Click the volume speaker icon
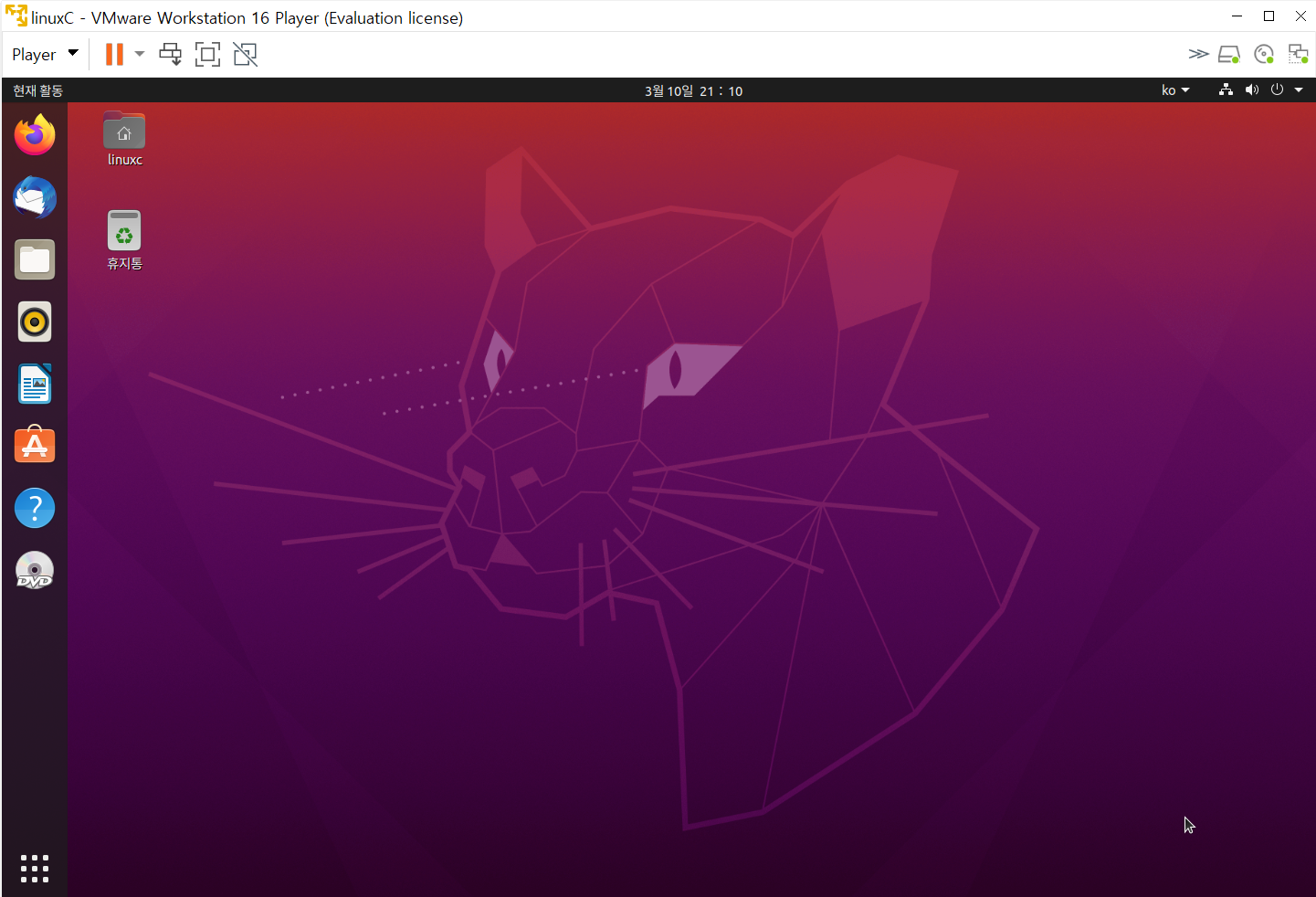The image size is (1316, 897). [x=1252, y=90]
